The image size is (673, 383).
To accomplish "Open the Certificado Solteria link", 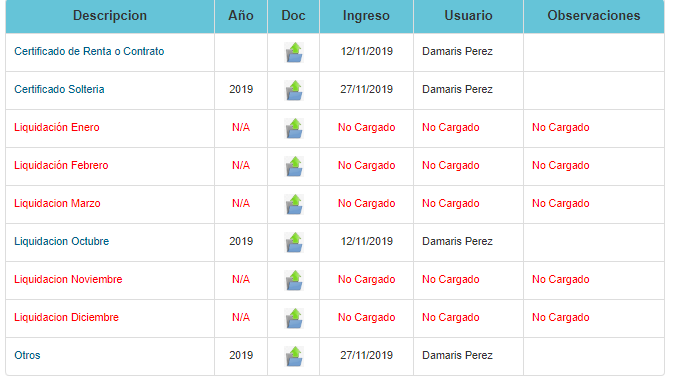I will [x=59, y=89].
